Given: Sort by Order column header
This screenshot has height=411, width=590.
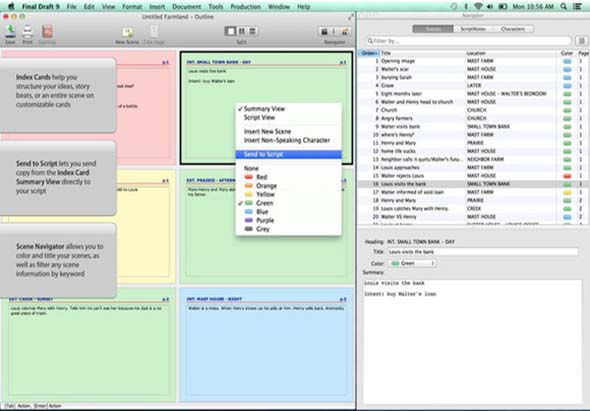Looking at the screenshot, I should [369, 53].
